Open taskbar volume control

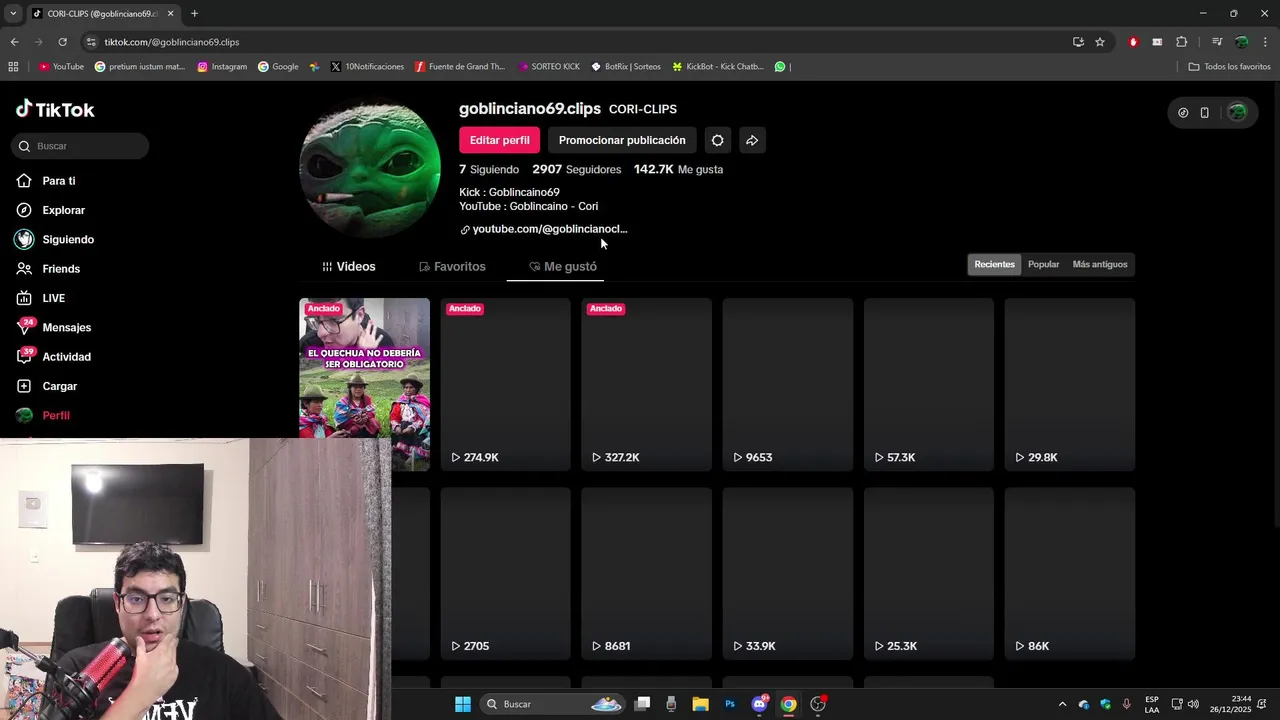pyautogui.click(x=1193, y=704)
